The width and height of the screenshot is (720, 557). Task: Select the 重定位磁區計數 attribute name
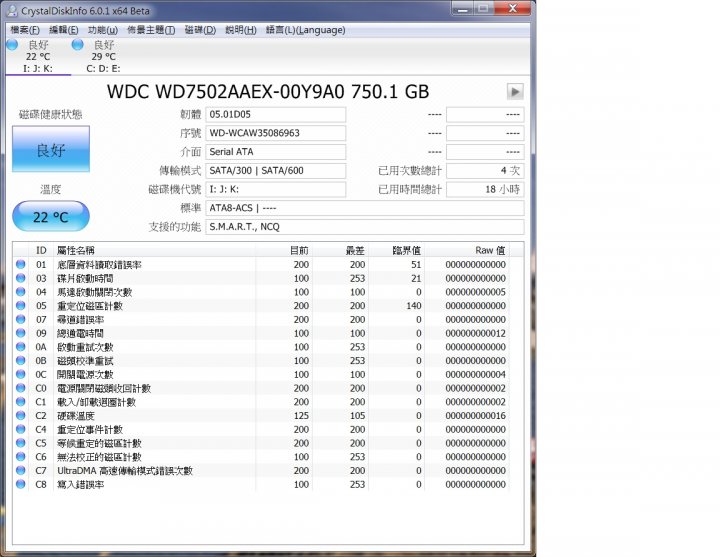pos(90,306)
